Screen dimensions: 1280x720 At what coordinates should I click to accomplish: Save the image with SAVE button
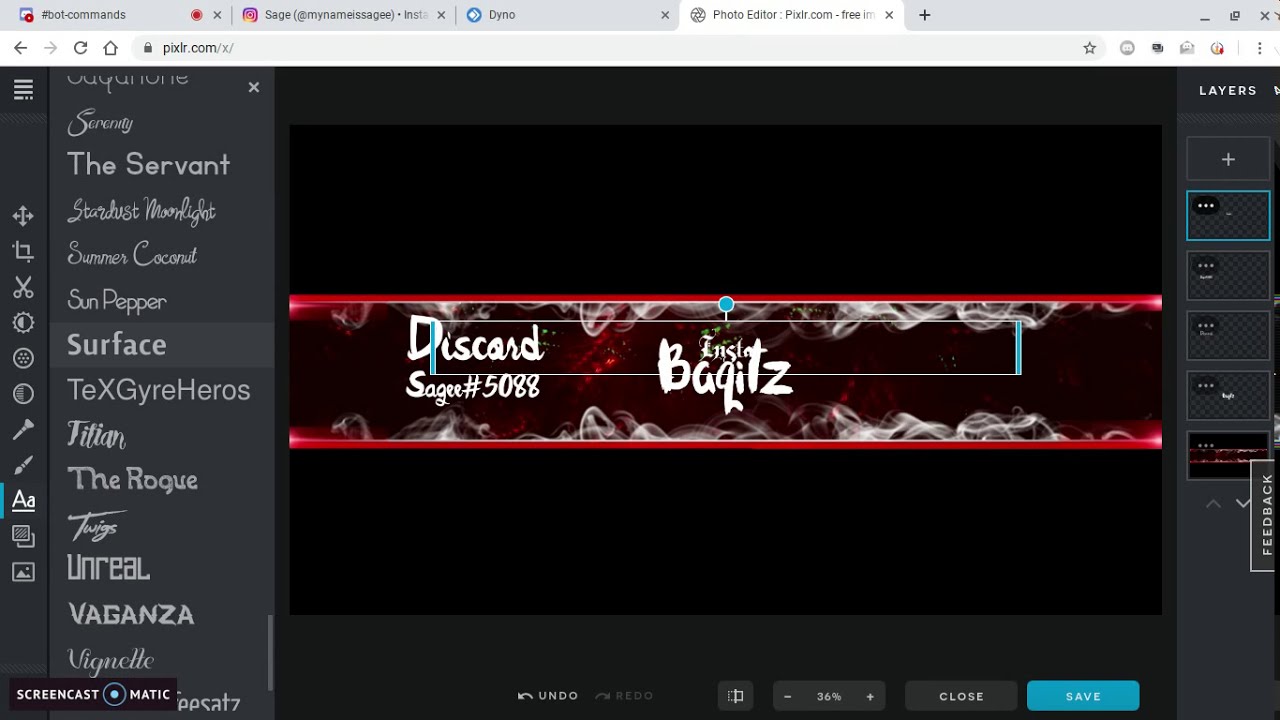point(1083,696)
